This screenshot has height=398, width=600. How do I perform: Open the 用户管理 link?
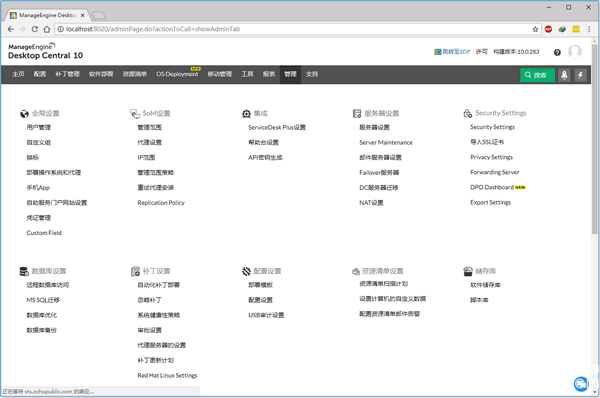pyautogui.click(x=39, y=127)
